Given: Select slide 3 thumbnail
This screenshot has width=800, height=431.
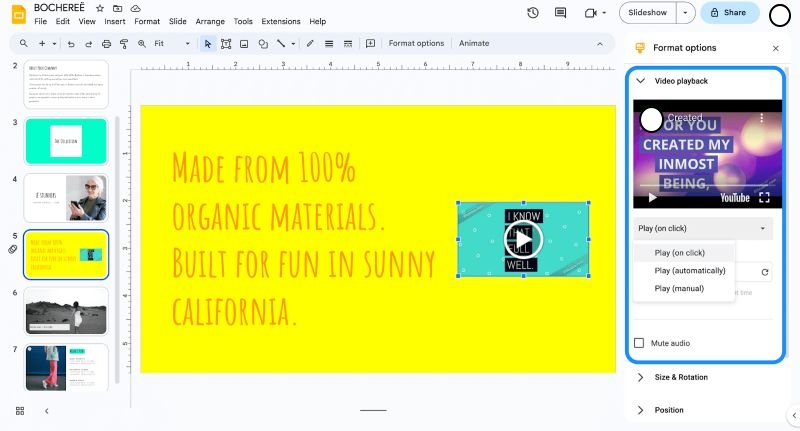Looking at the screenshot, I should click(x=66, y=141).
